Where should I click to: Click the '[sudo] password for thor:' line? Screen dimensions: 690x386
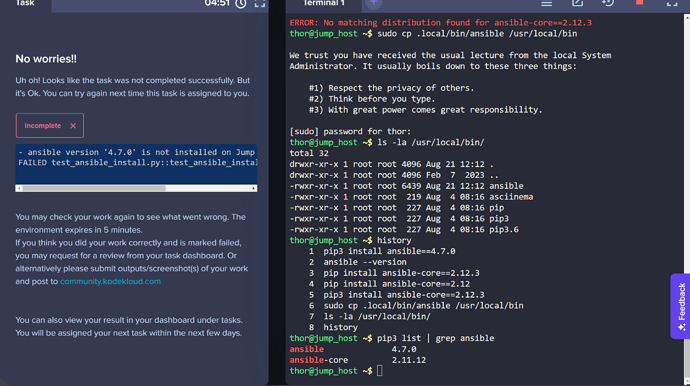(350, 132)
